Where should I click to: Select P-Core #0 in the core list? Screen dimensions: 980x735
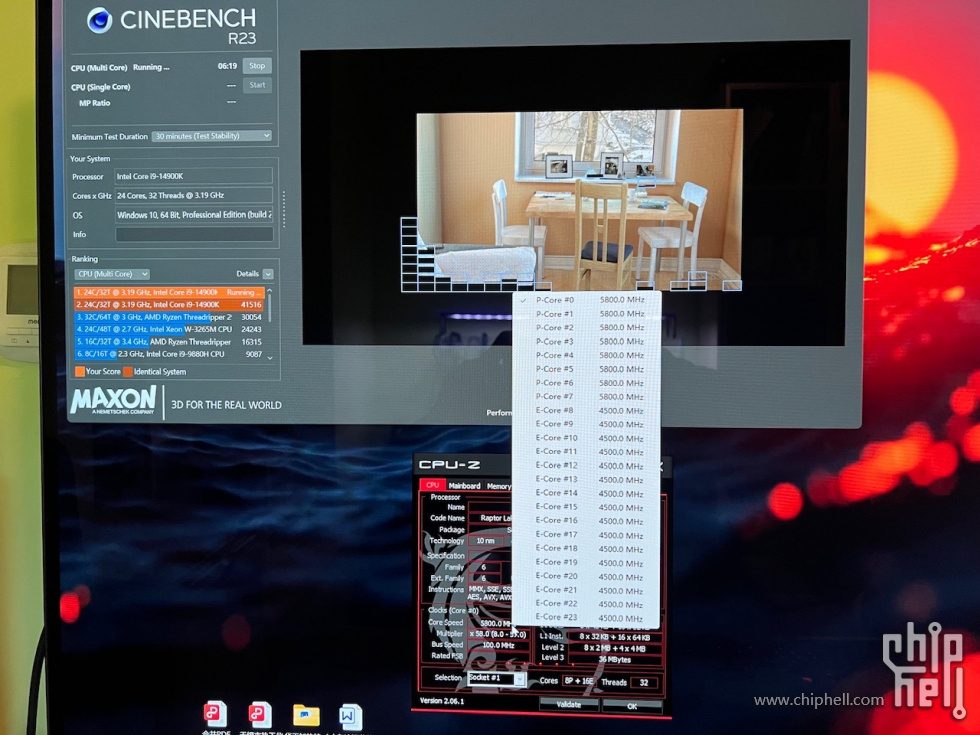pyautogui.click(x=586, y=300)
